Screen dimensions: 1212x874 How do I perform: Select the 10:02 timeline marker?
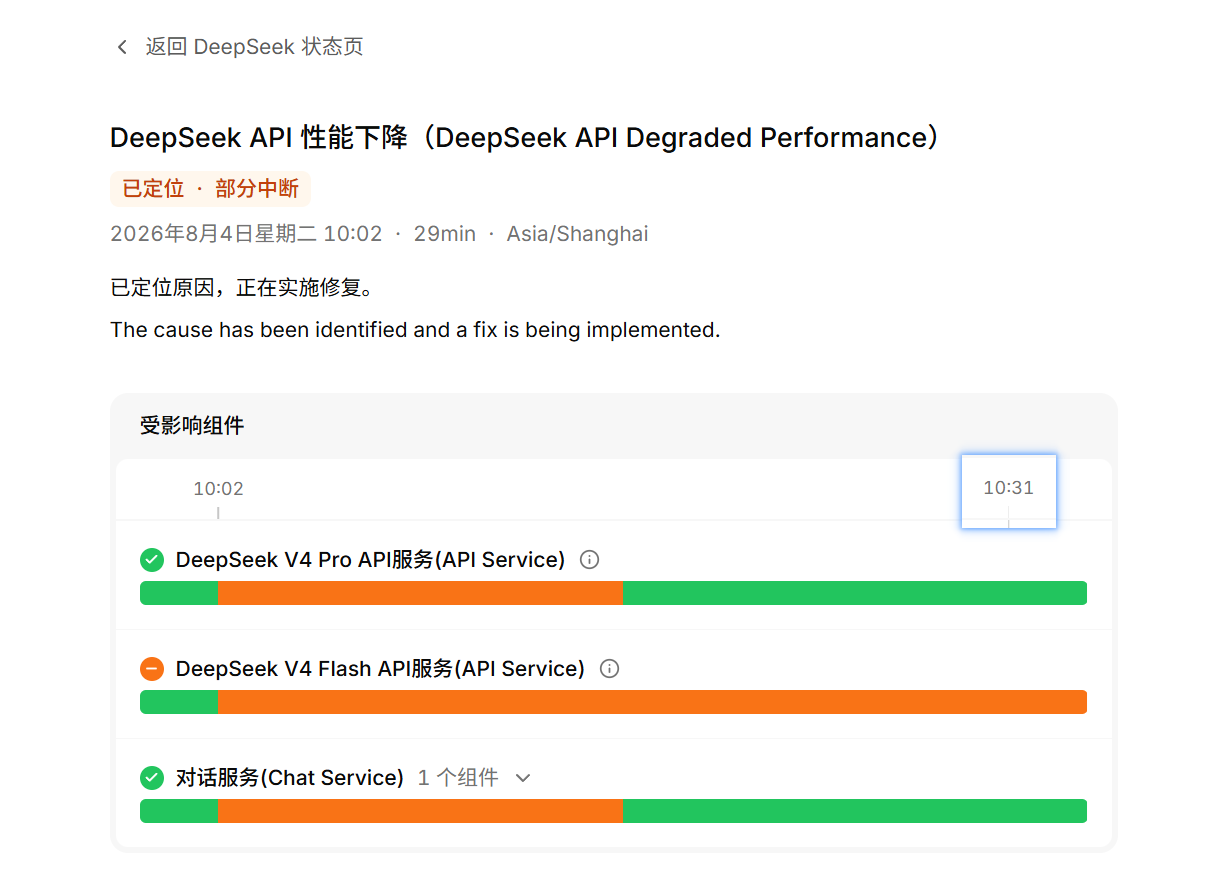[218, 489]
